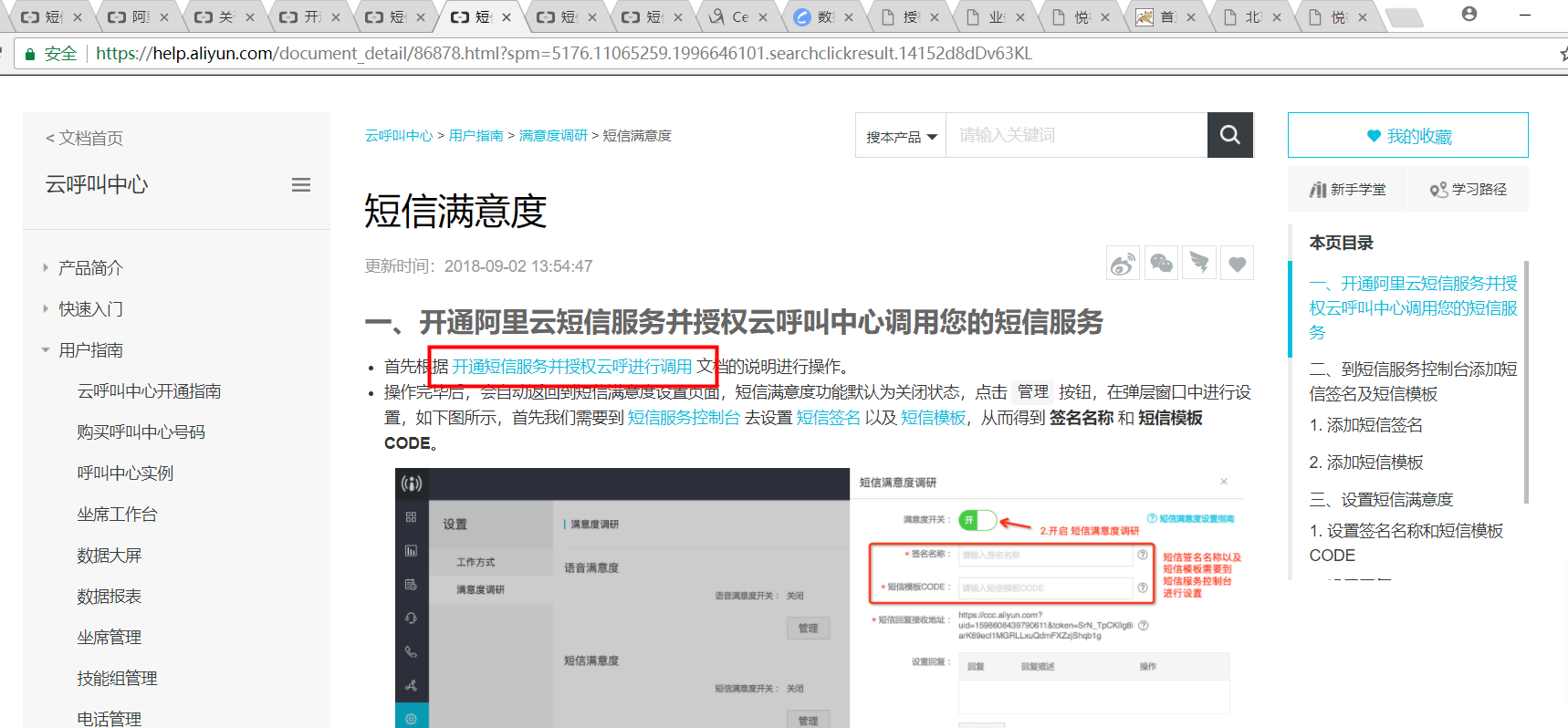The image size is (1568, 728).
Task: Expand the 产品简介 tree section
Action: click(x=46, y=267)
